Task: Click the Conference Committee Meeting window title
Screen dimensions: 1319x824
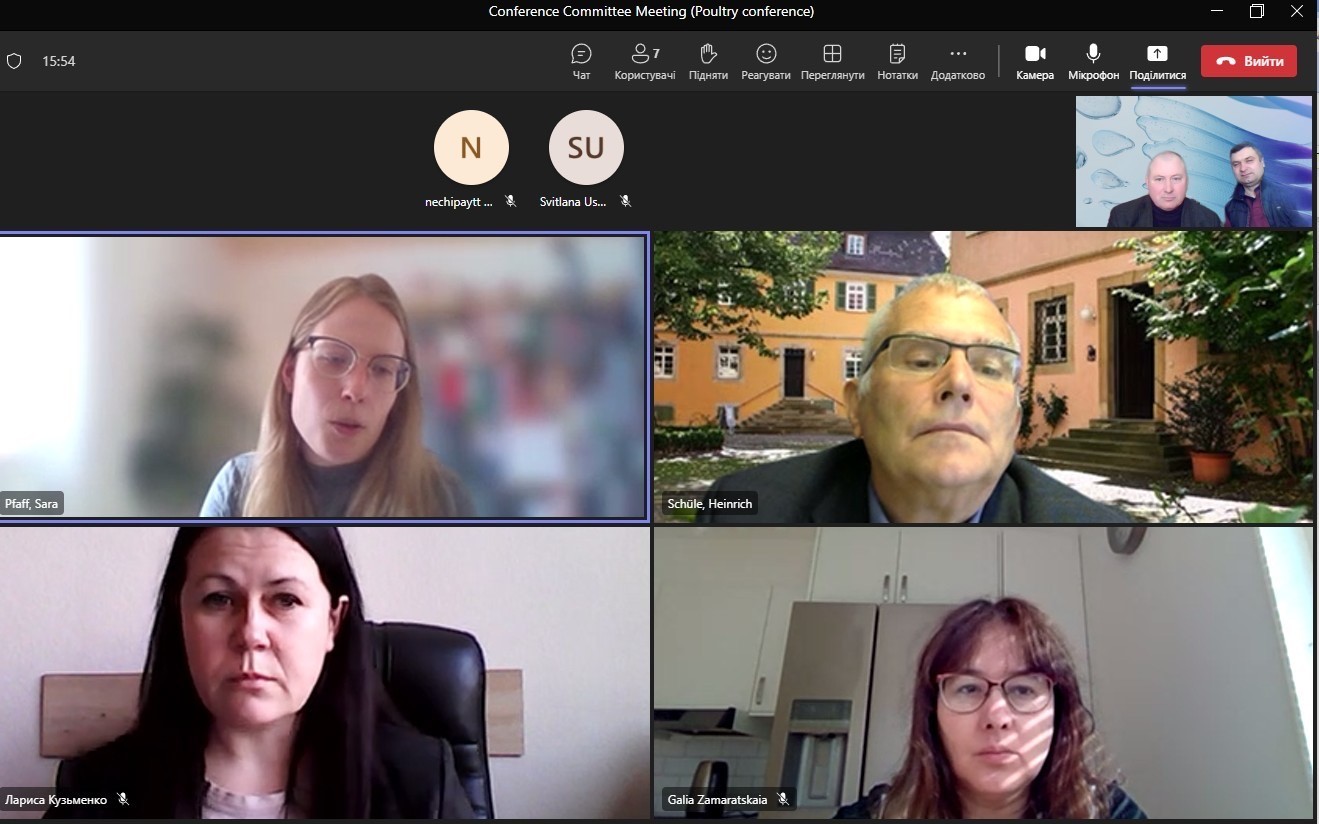Action: (651, 12)
